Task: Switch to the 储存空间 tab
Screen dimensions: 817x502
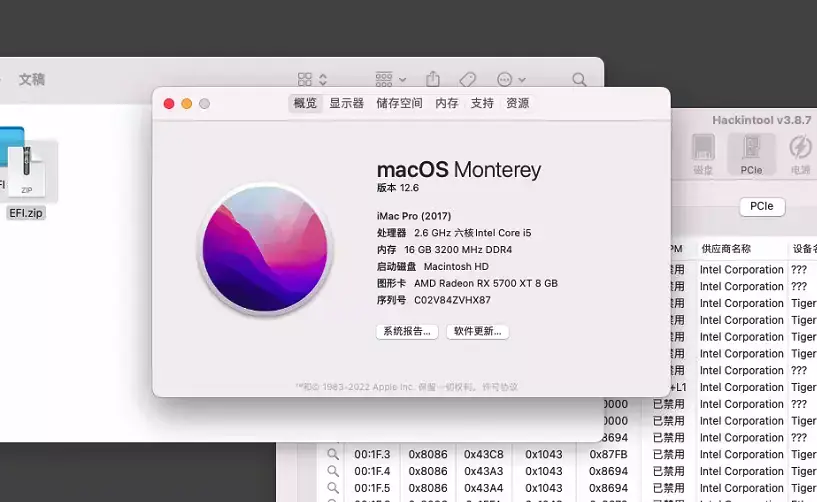Action: pos(400,103)
